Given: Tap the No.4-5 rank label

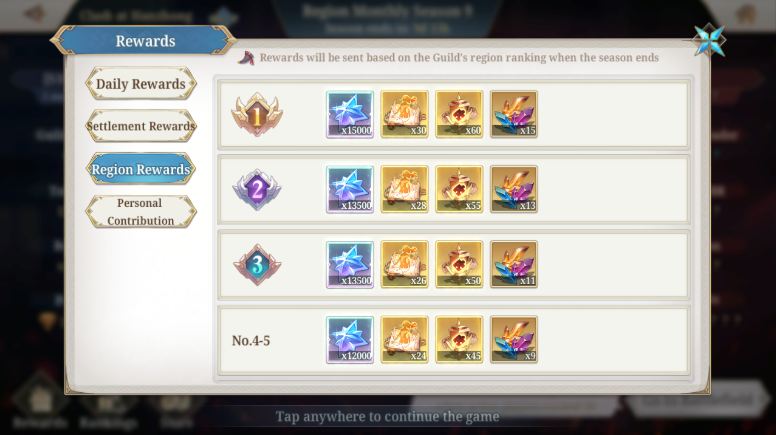Looking at the screenshot, I should click(251, 340).
